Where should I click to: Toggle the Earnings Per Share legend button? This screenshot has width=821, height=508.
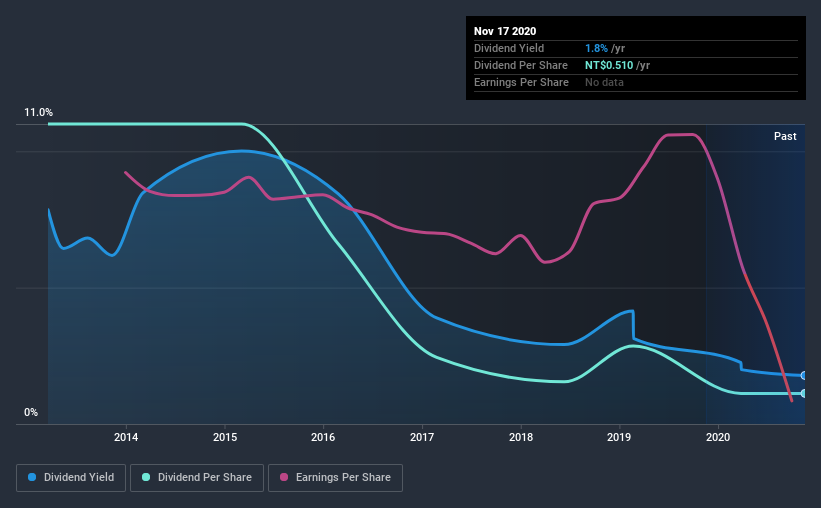pyautogui.click(x=336, y=478)
